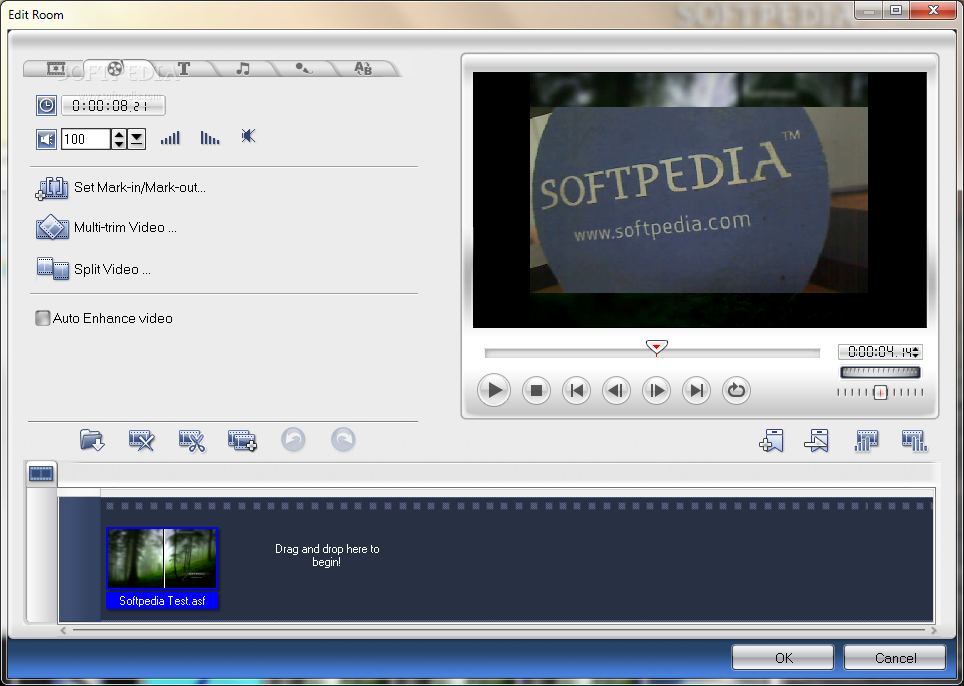
Task: Click the clock duration icon
Action: tap(46, 106)
